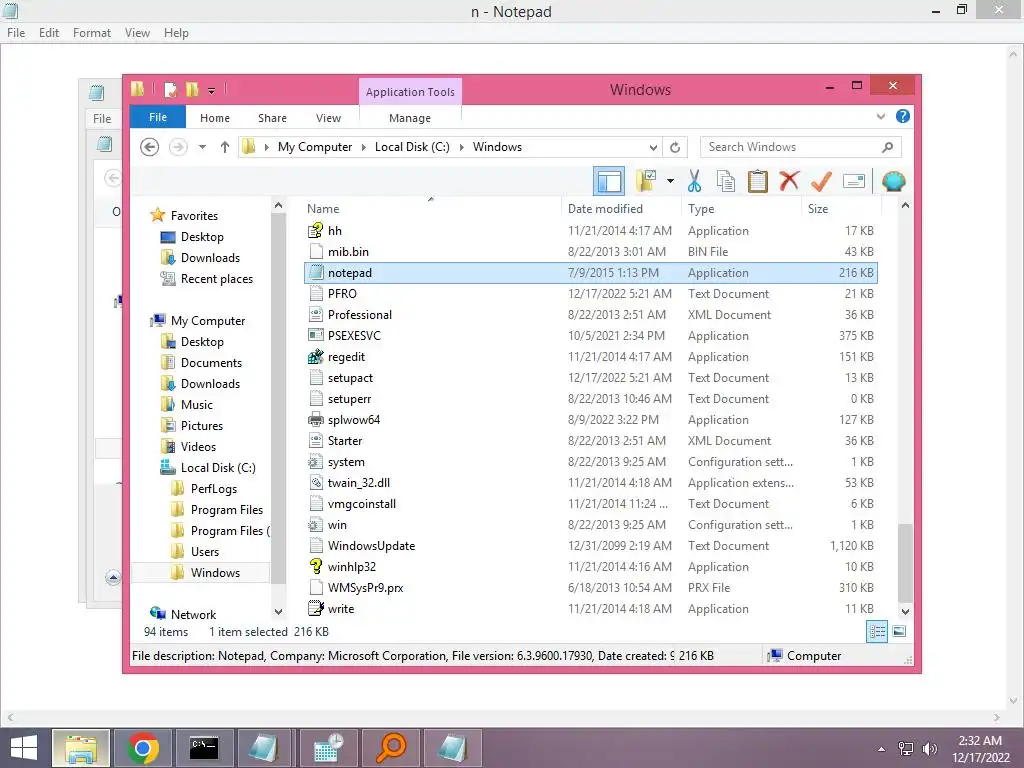Open the calendar-clock app on the taskbar

[328, 748]
